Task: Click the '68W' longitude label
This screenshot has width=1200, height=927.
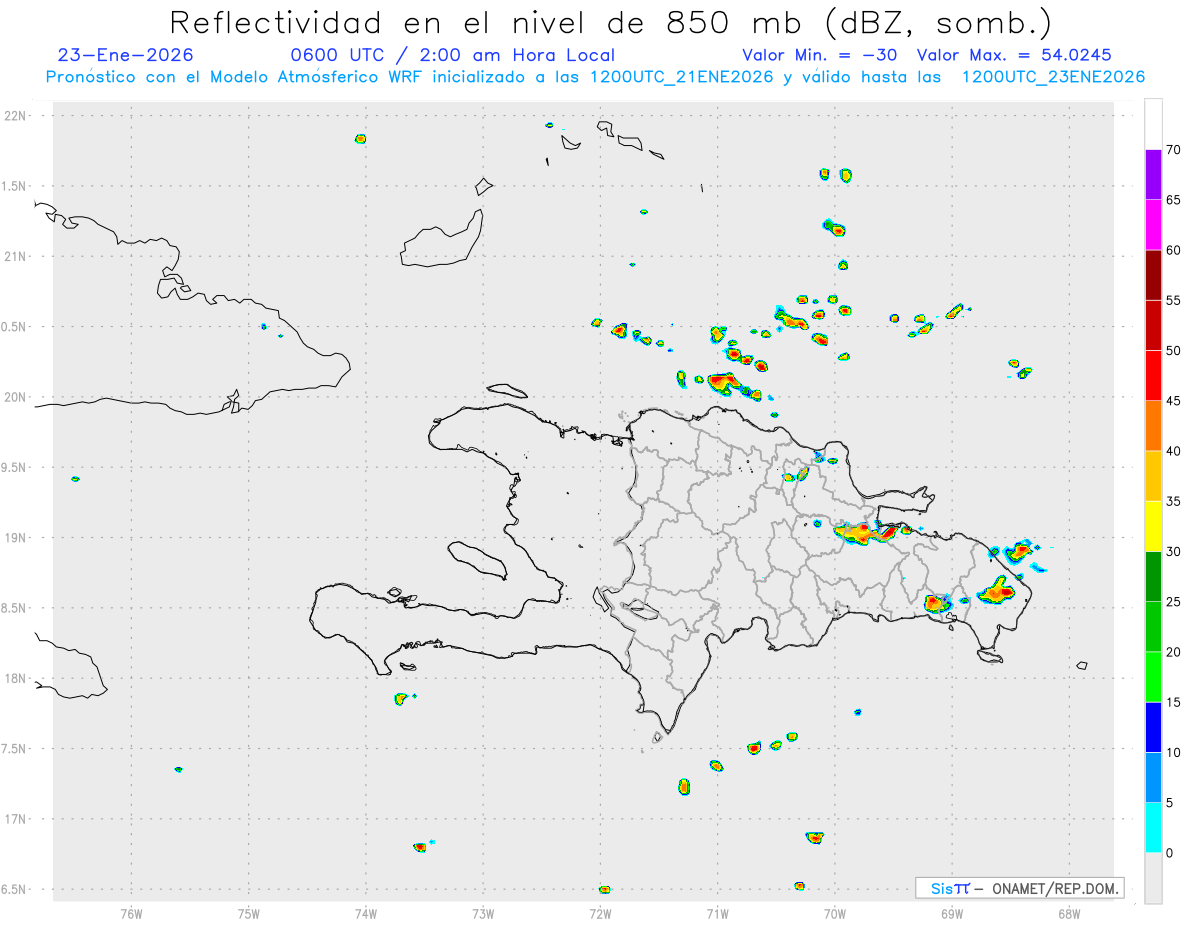Action: pos(1068,913)
